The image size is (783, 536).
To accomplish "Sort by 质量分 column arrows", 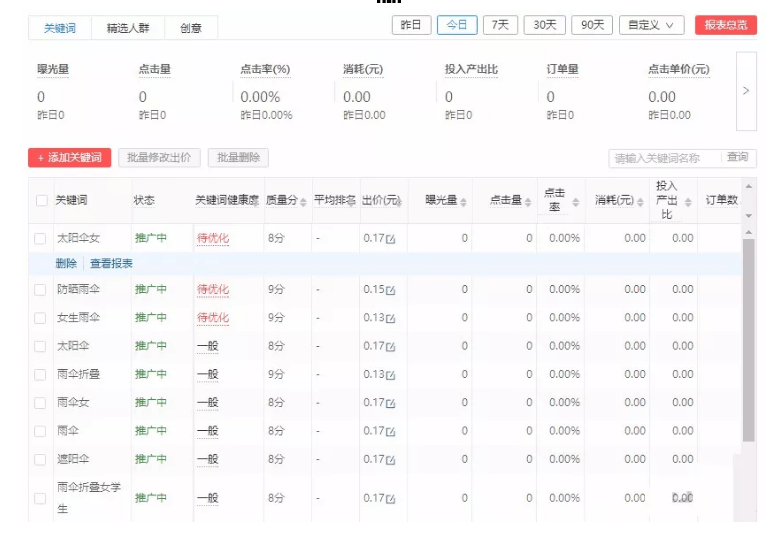I will point(303,202).
